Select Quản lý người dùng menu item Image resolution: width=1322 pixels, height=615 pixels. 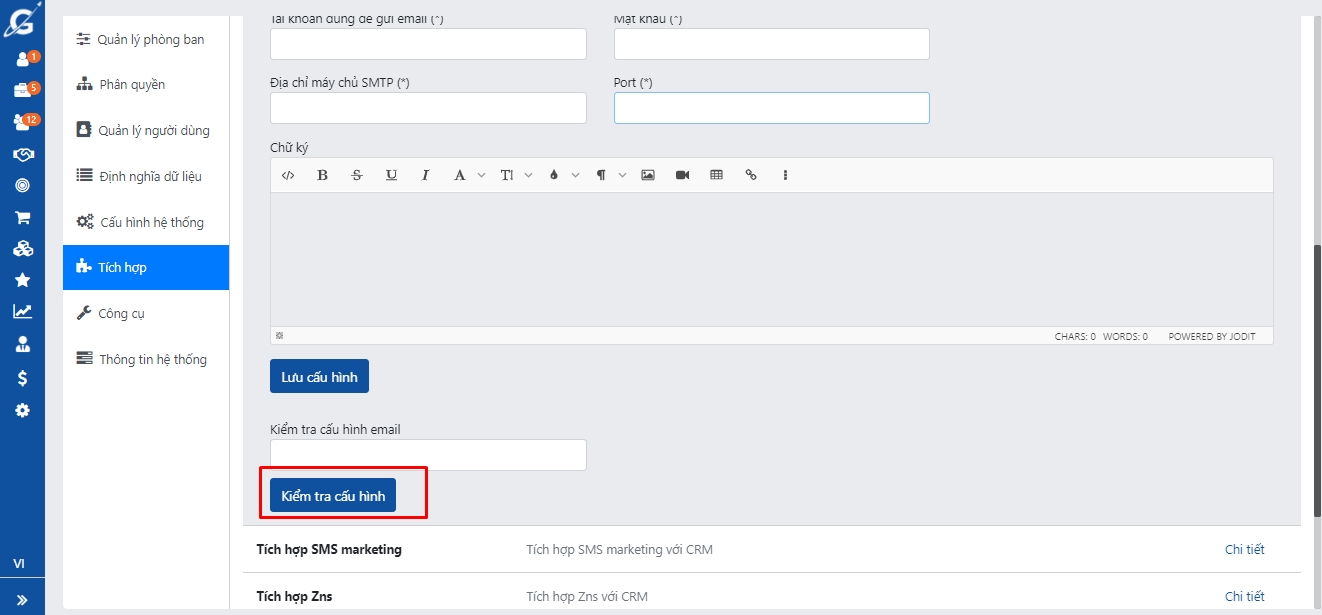point(153,131)
